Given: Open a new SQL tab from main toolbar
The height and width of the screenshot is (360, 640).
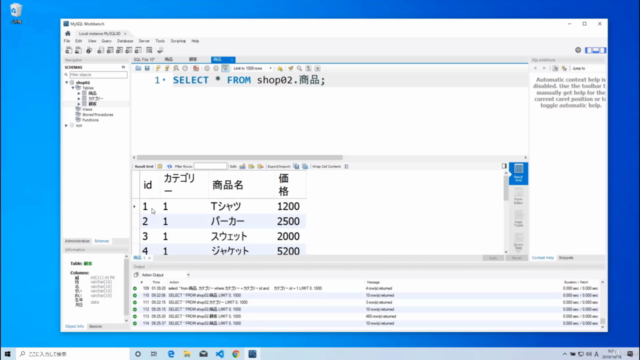Looking at the screenshot, I should [x=69, y=50].
